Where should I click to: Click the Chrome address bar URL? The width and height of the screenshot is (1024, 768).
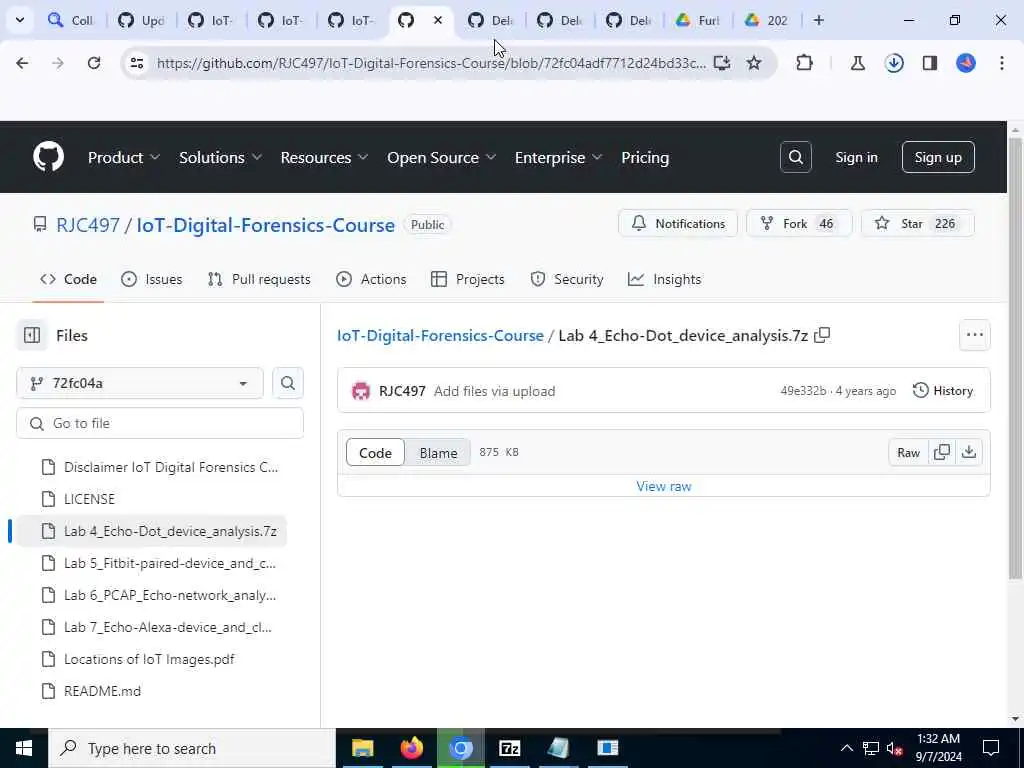pos(431,63)
